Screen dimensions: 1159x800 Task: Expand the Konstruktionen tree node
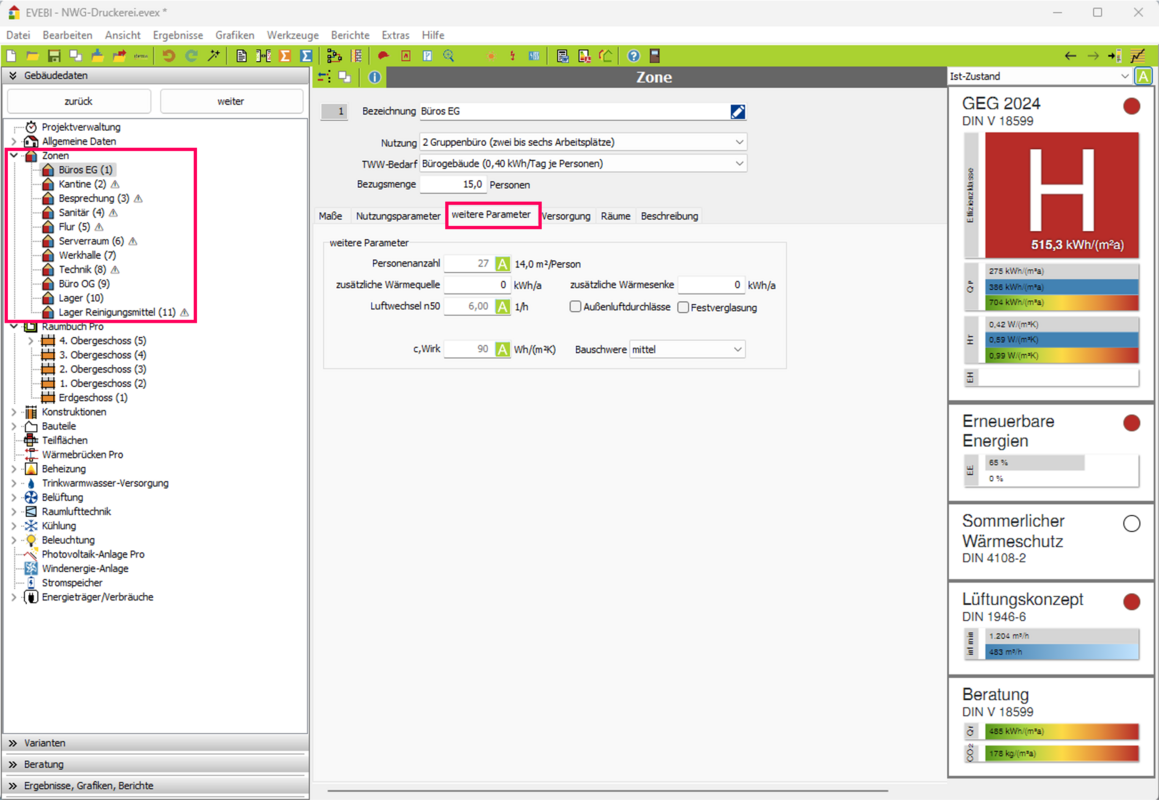click(x=14, y=412)
